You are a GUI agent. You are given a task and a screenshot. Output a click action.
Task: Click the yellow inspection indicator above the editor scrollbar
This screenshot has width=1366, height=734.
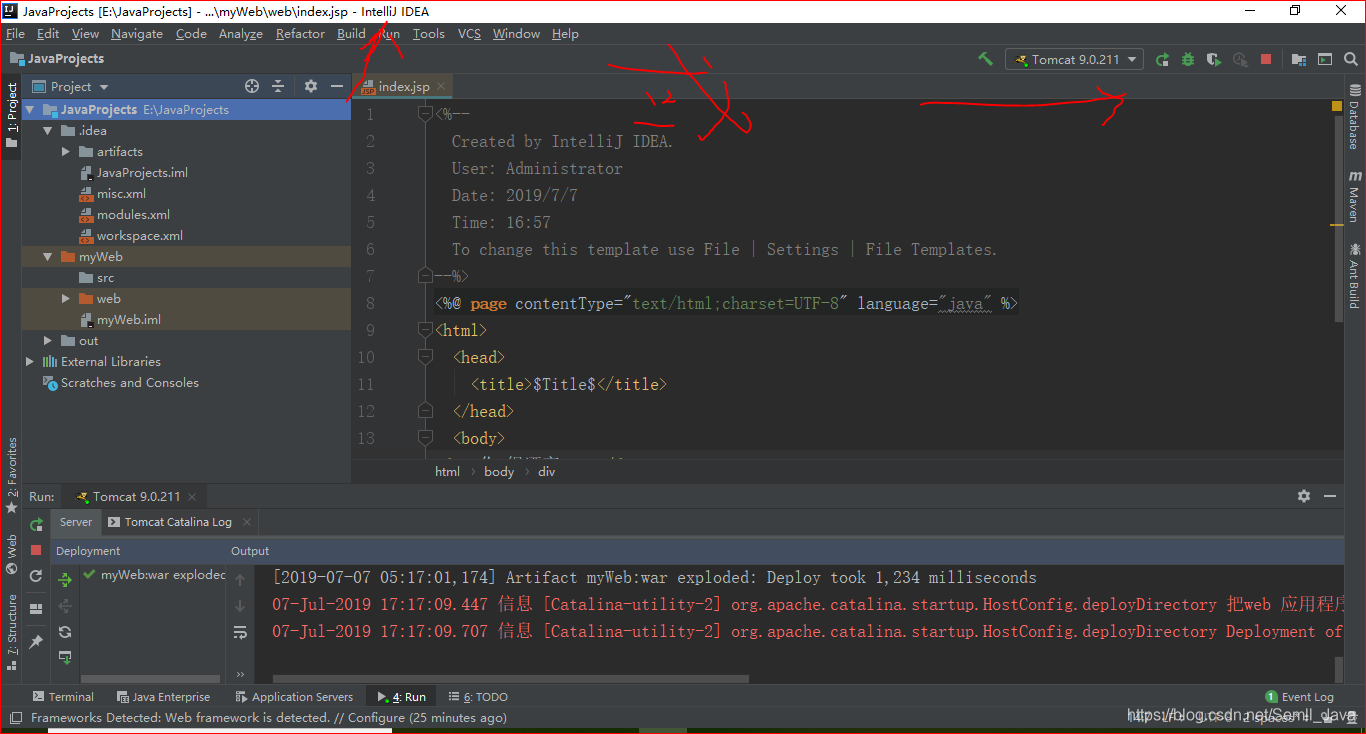point(1337,106)
